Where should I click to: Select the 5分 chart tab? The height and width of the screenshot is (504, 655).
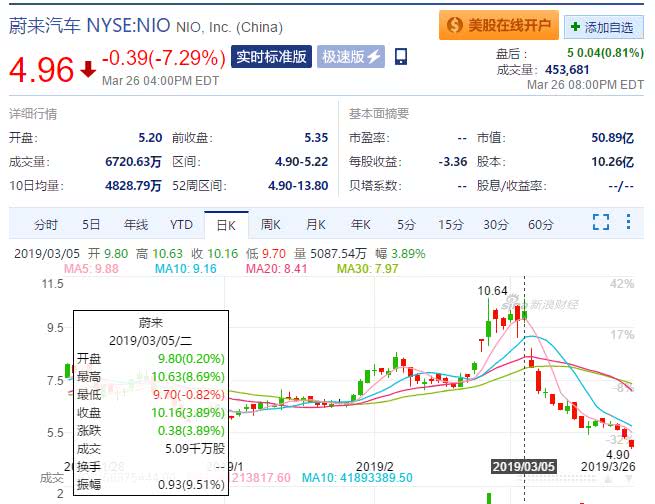[x=406, y=225]
